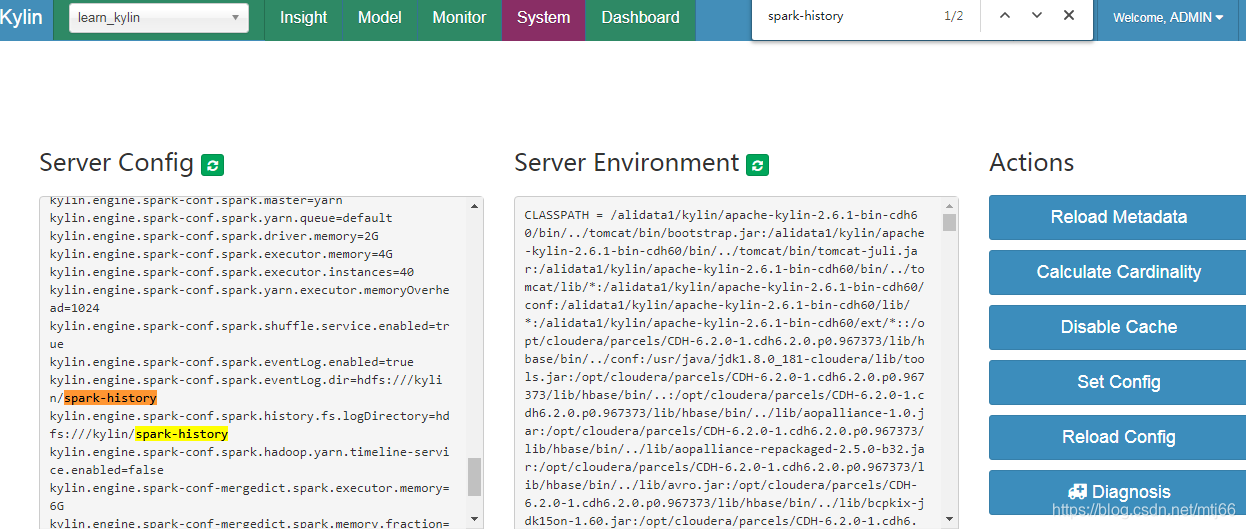The height and width of the screenshot is (529, 1246).
Task: Click the spark.executor.instances=40 config line
Action: click(232, 272)
